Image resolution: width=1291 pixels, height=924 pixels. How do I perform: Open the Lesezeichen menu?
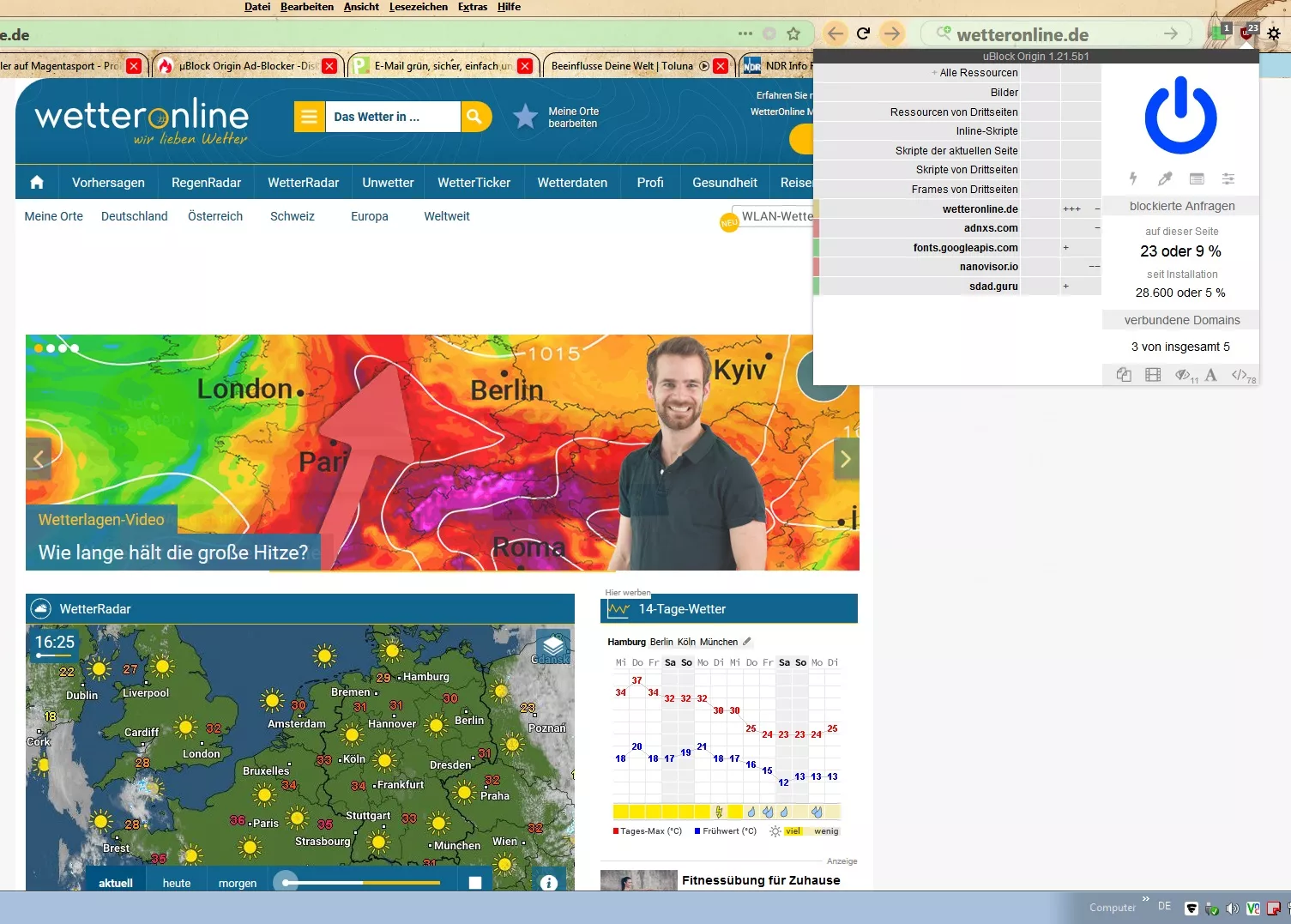click(x=418, y=7)
